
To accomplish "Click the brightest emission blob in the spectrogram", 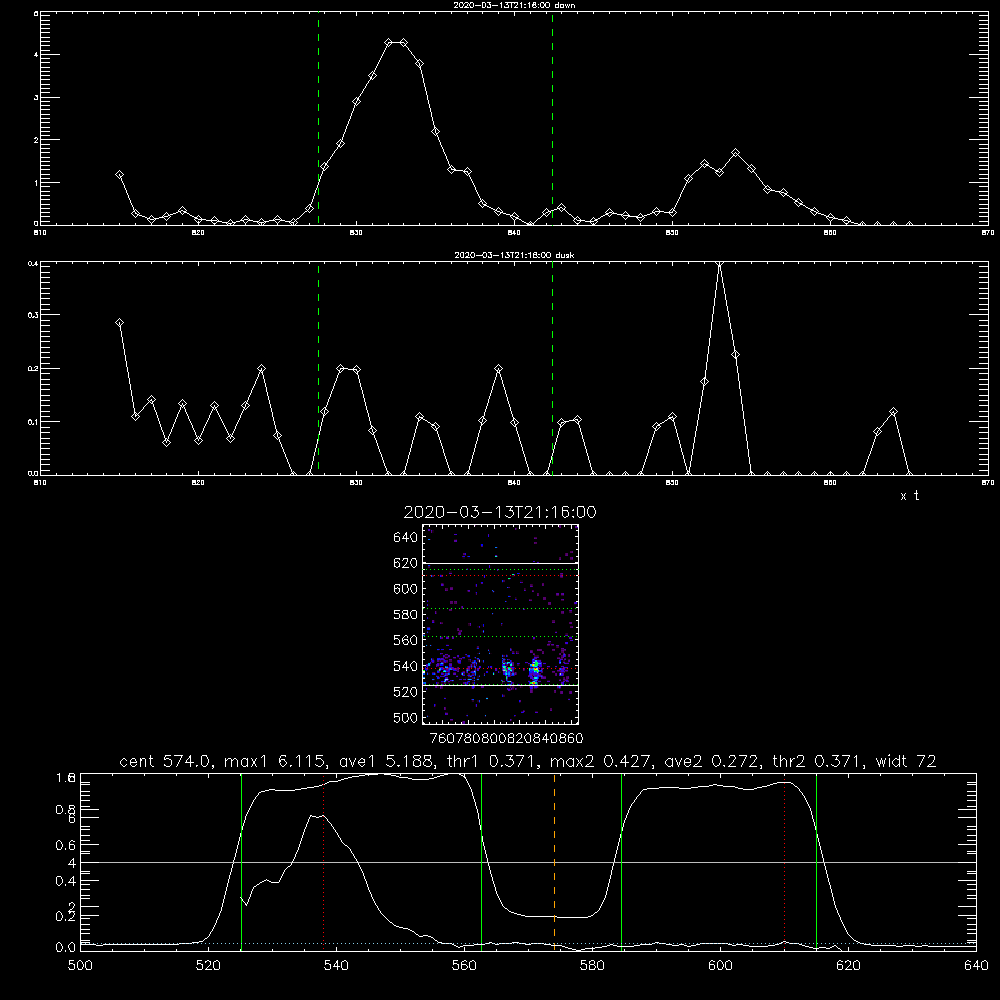I will [535, 671].
